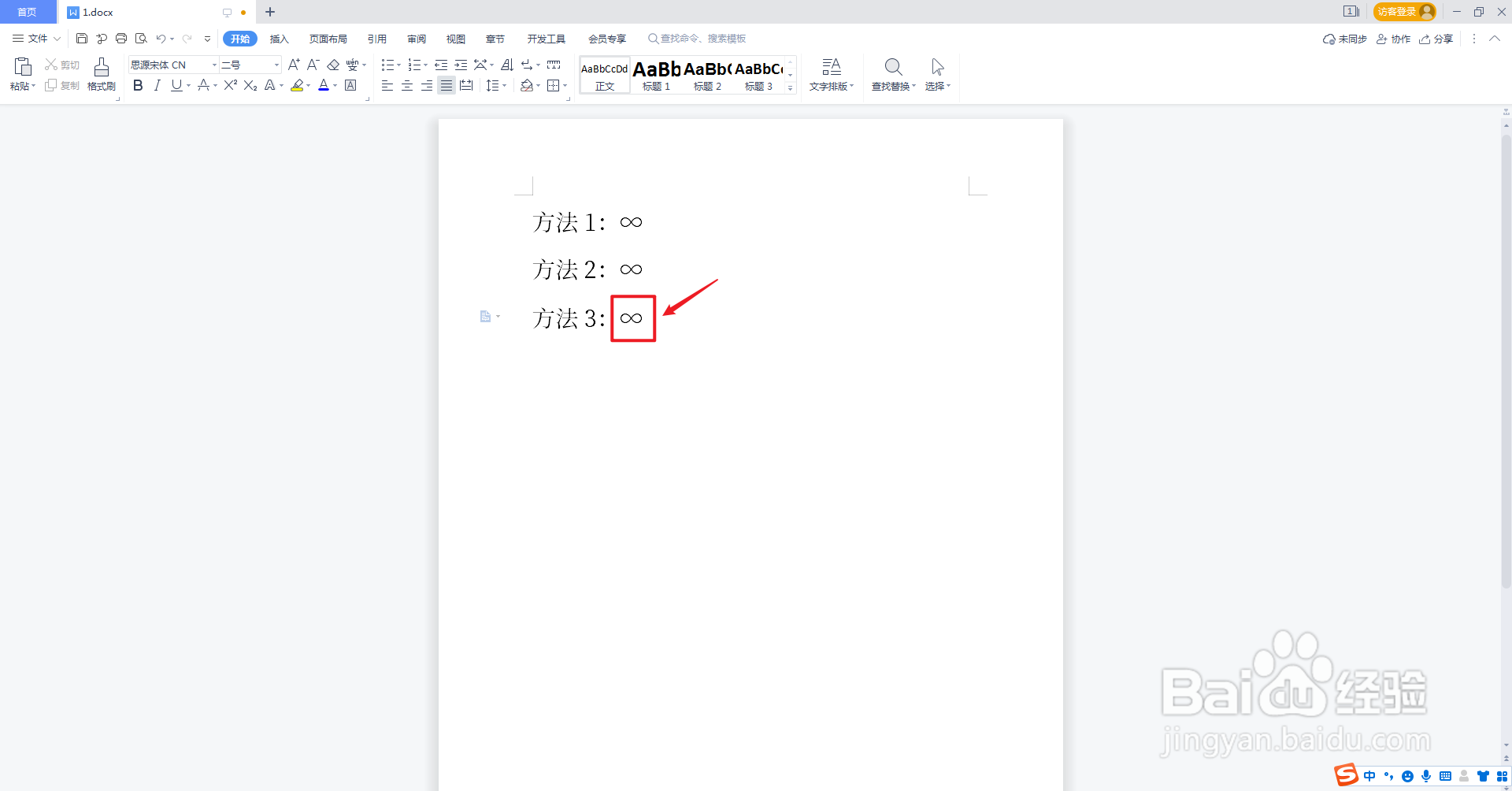
Task: Apply yellow text highlight color
Action: click(297, 85)
